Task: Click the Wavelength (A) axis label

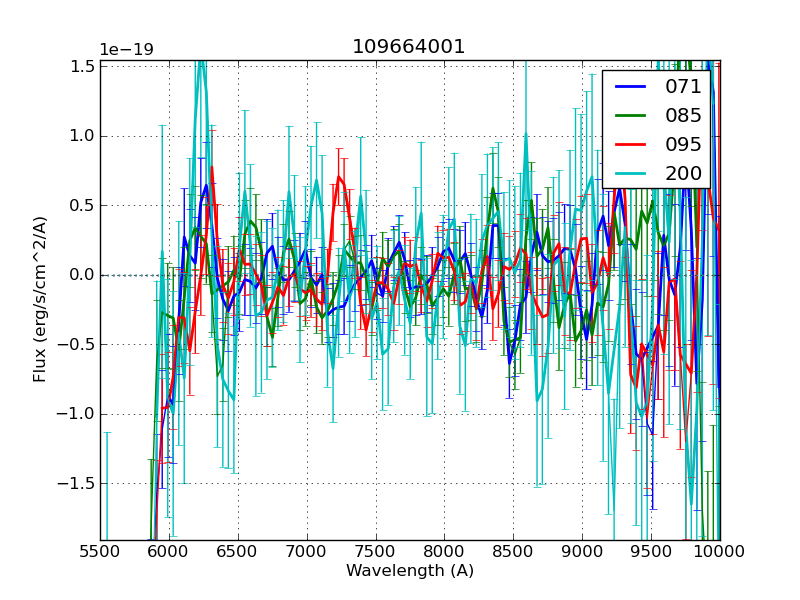Action: coord(410,571)
